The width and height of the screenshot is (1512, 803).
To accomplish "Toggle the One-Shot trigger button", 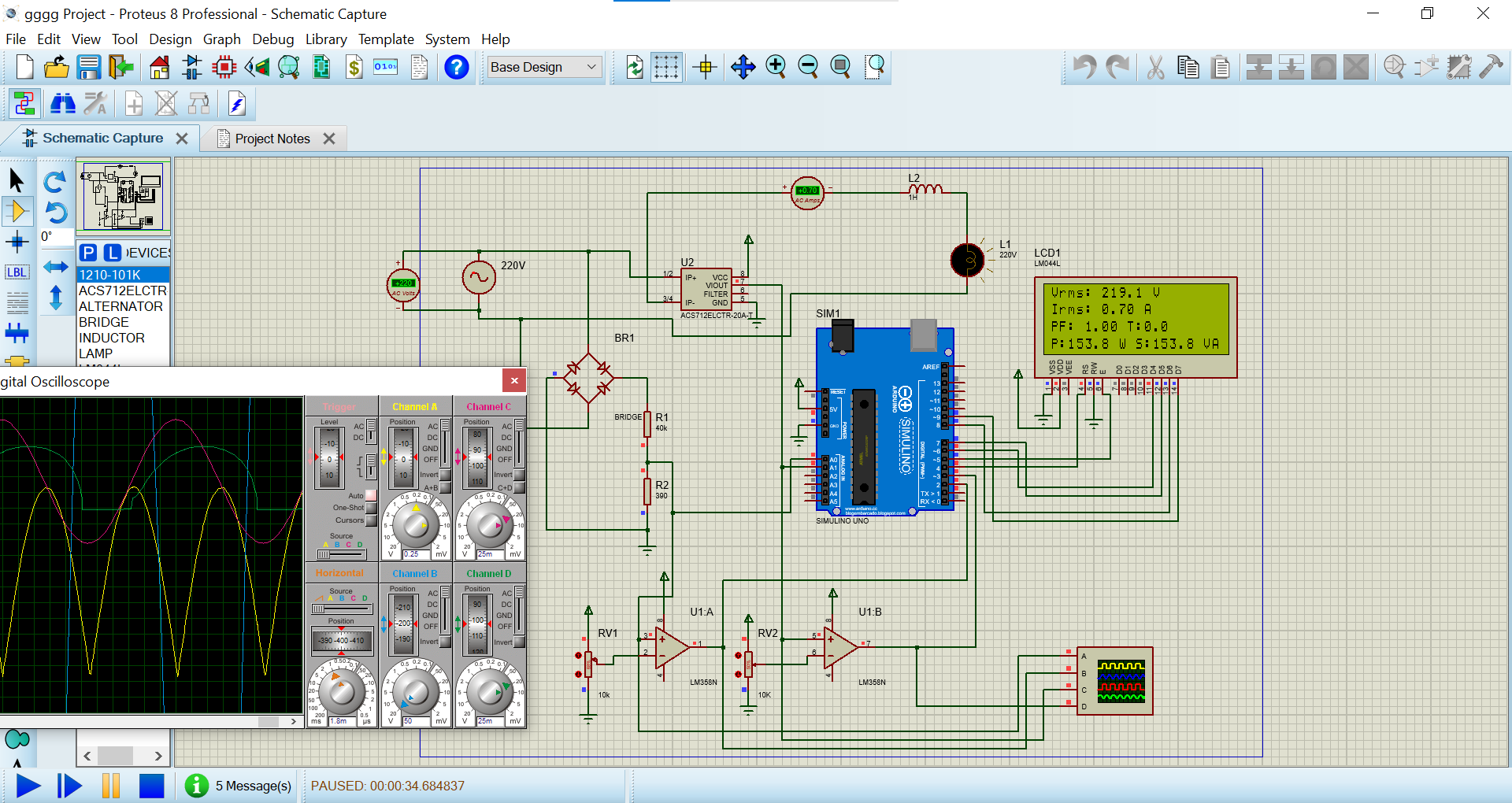I will coord(371,508).
